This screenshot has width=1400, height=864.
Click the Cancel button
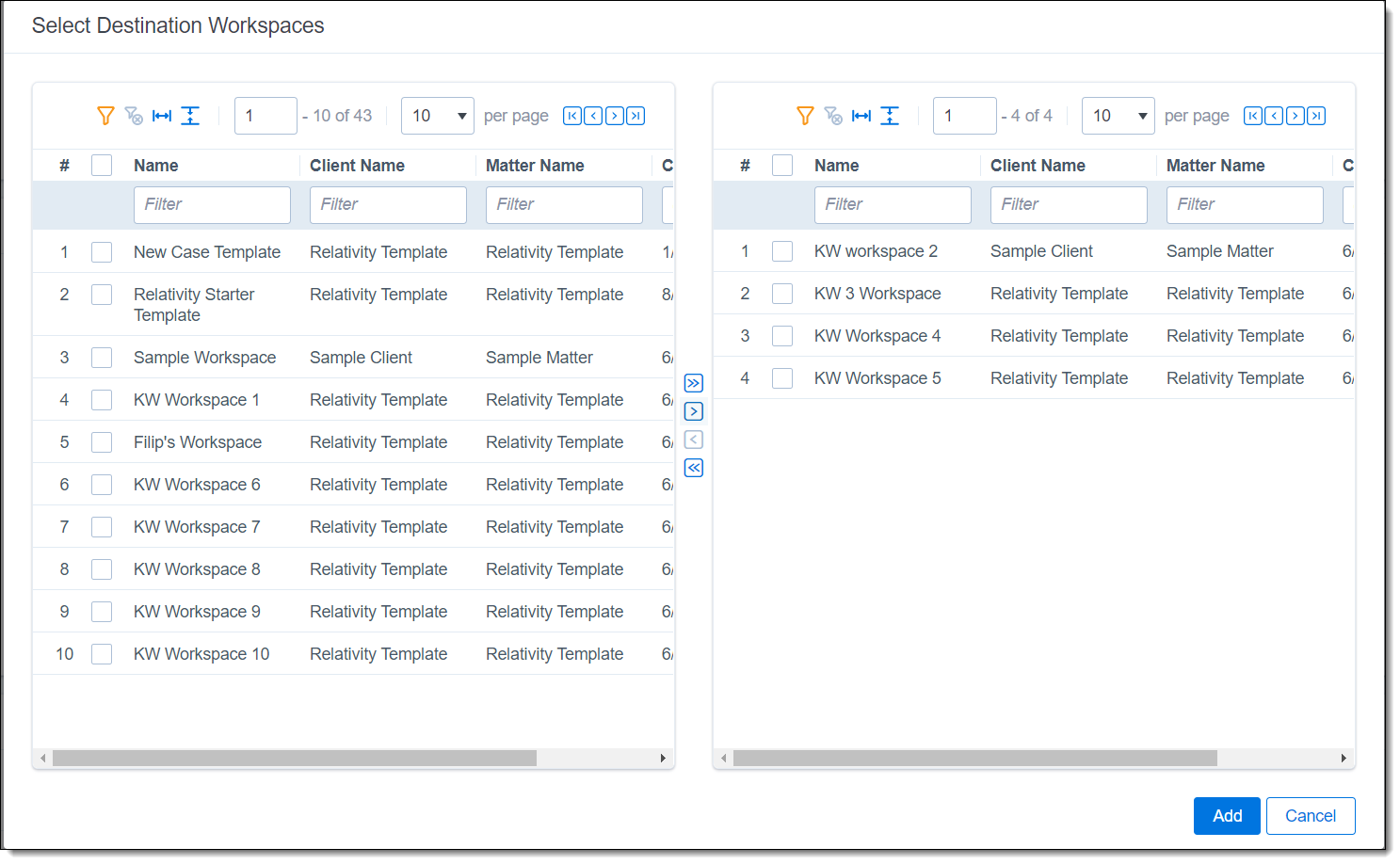coord(1310,816)
